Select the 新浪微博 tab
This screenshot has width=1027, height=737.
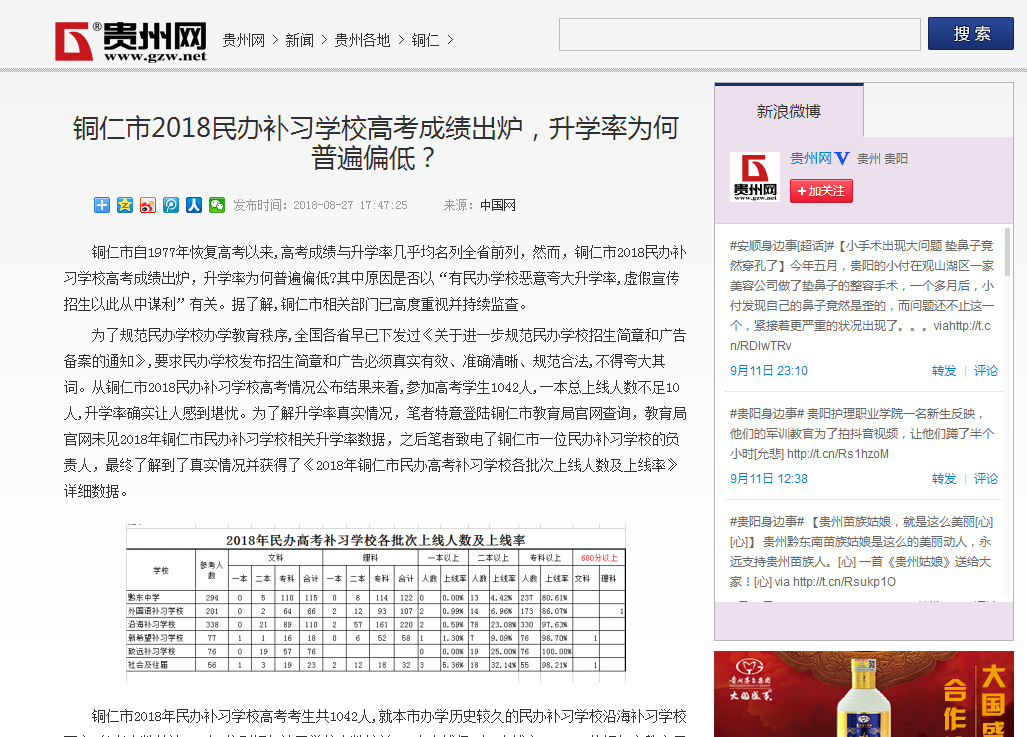(788, 111)
